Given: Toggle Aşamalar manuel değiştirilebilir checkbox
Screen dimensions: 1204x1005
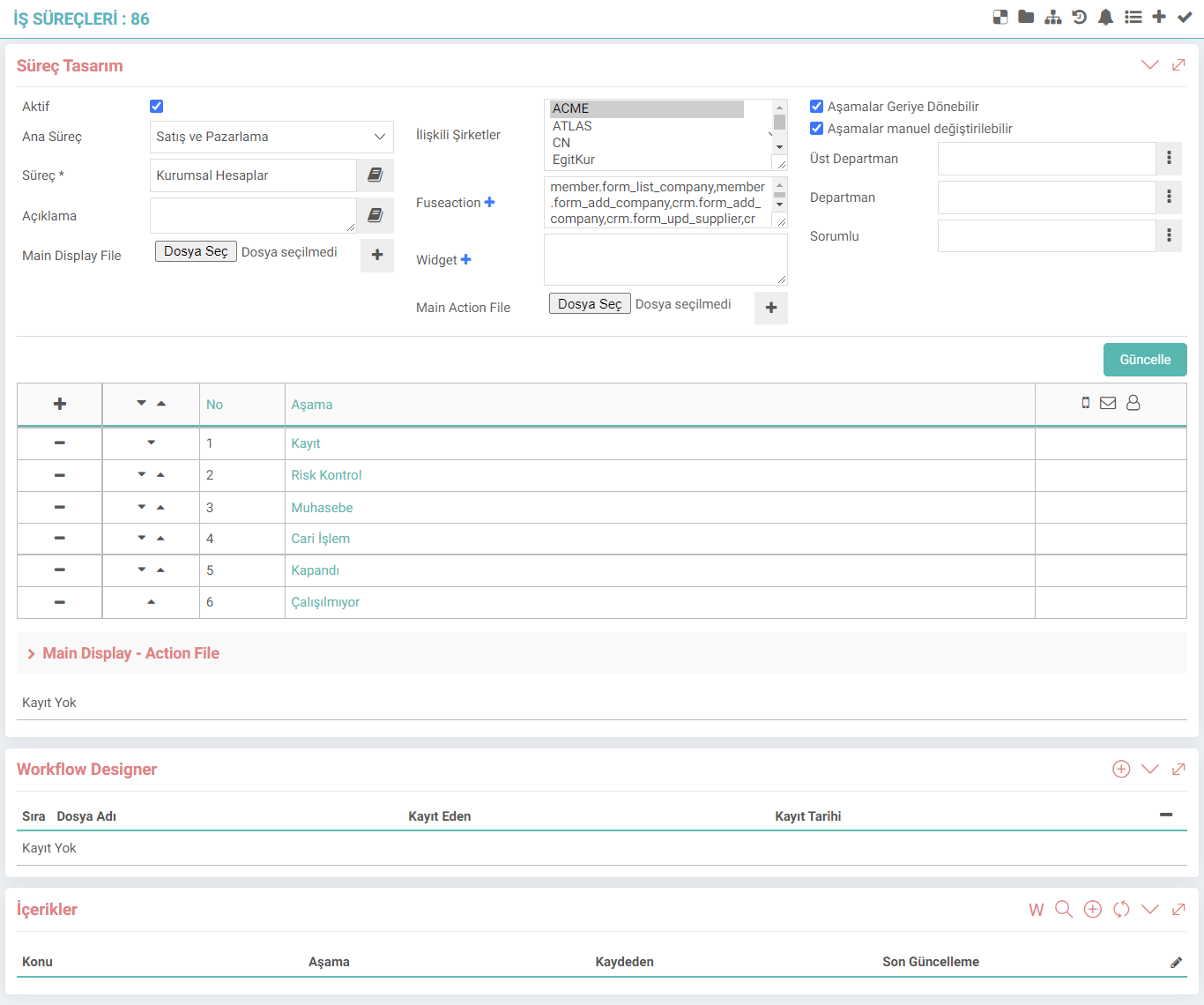Looking at the screenshot, I should tap(816, 129).
